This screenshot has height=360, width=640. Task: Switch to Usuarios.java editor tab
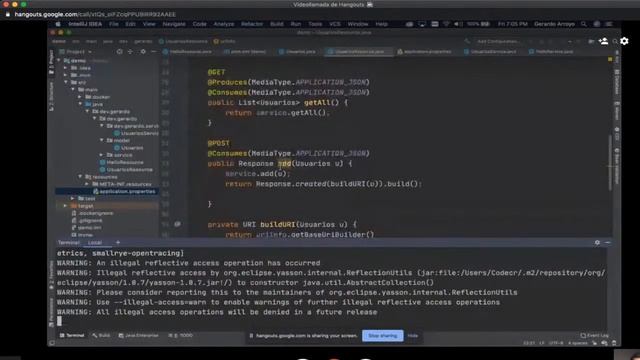tap(297, 52)
